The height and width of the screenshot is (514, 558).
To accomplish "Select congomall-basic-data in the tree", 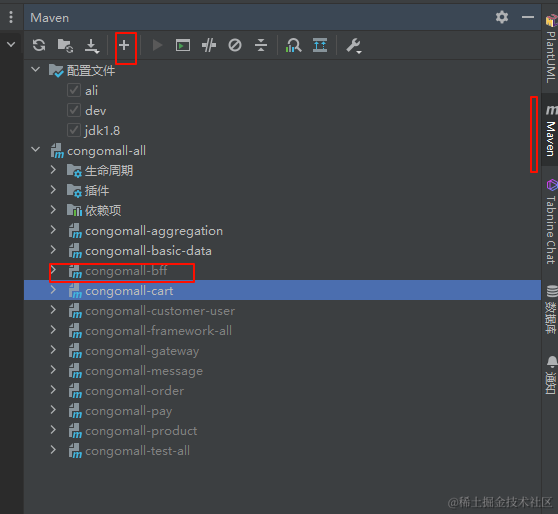I will pos(148,251).
